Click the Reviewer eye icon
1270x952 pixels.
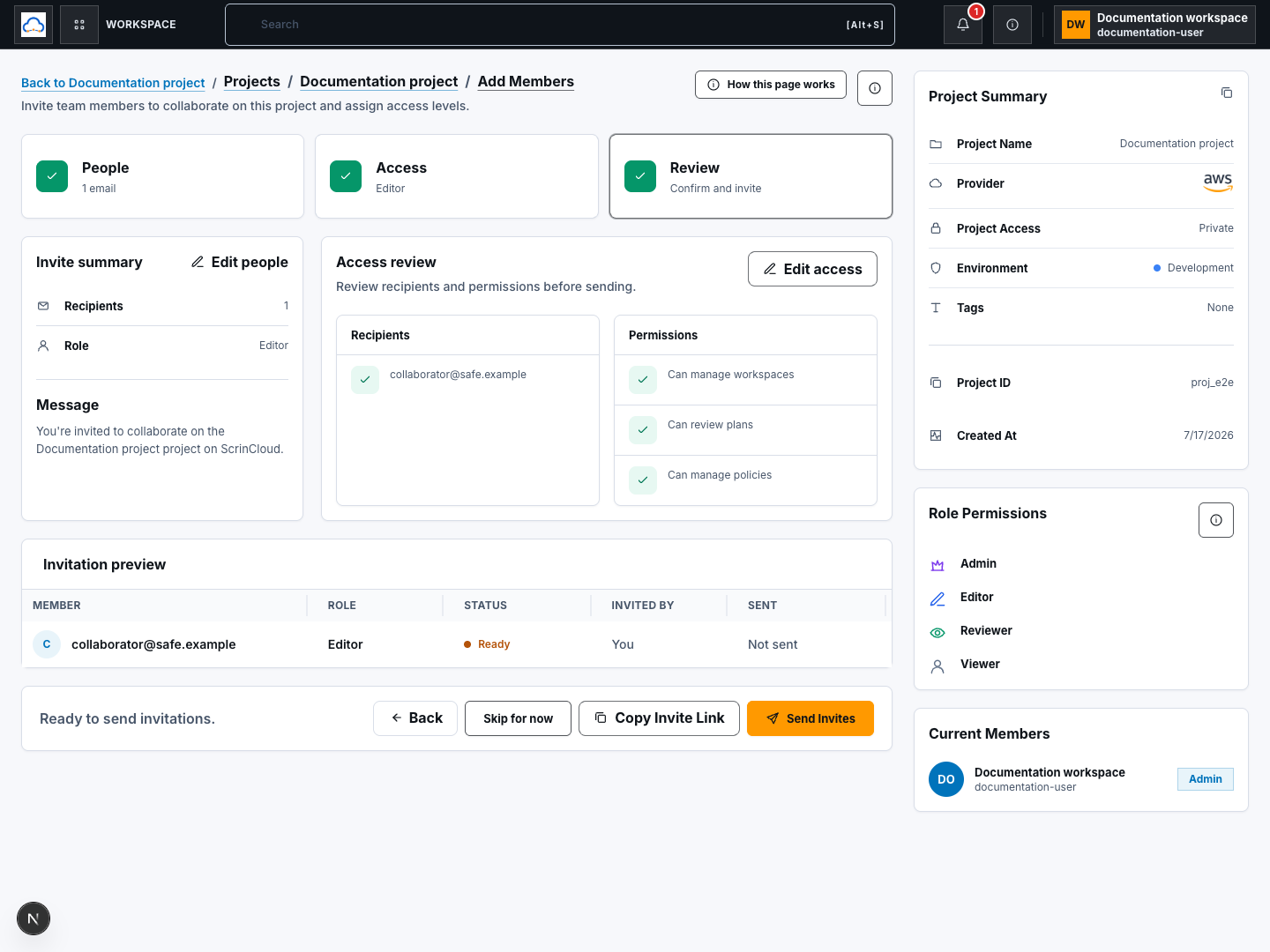tap(938, 631)
